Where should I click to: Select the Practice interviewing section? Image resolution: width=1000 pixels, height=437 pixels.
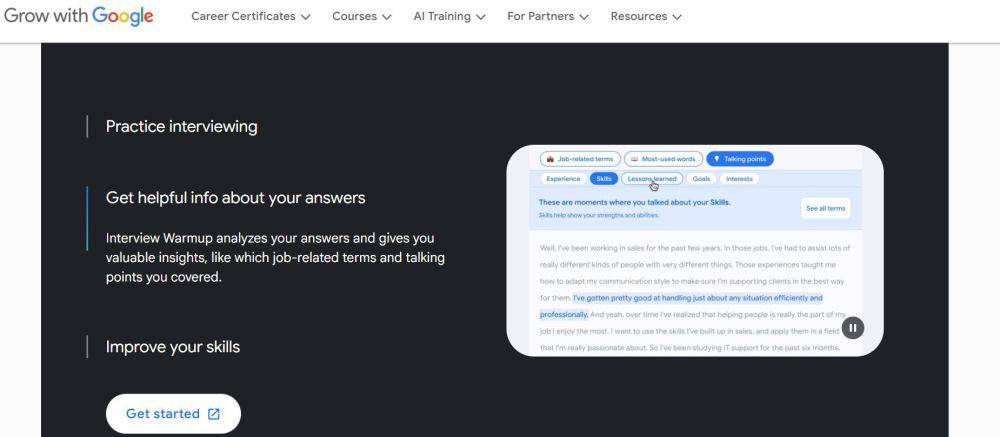(x=182, y=126)
